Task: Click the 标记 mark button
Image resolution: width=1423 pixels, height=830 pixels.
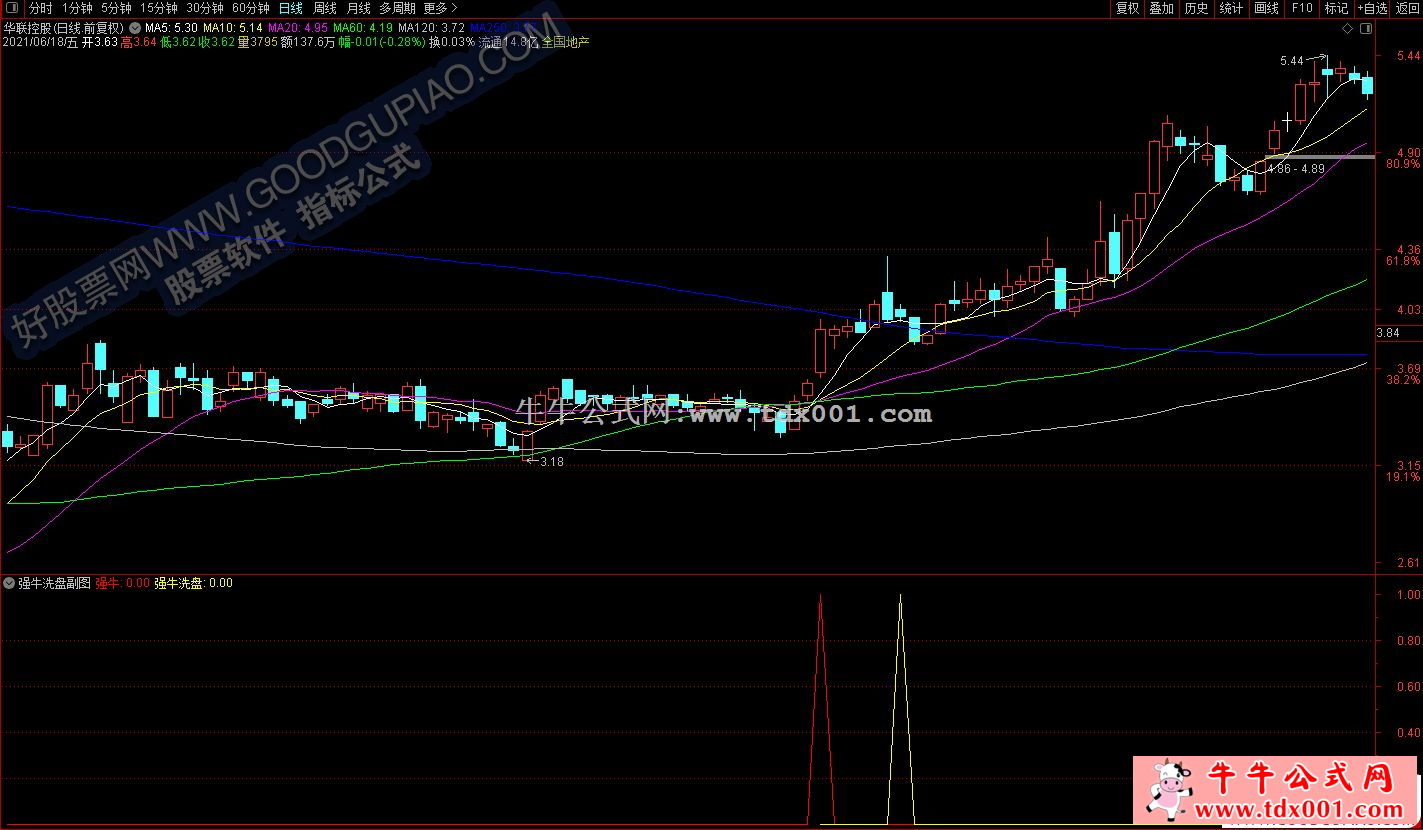Action: point(1336,8)
